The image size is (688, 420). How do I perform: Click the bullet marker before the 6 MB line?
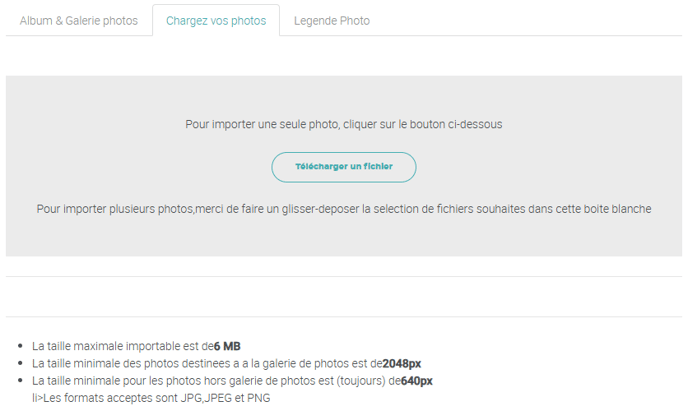click(x=22, y=346)
